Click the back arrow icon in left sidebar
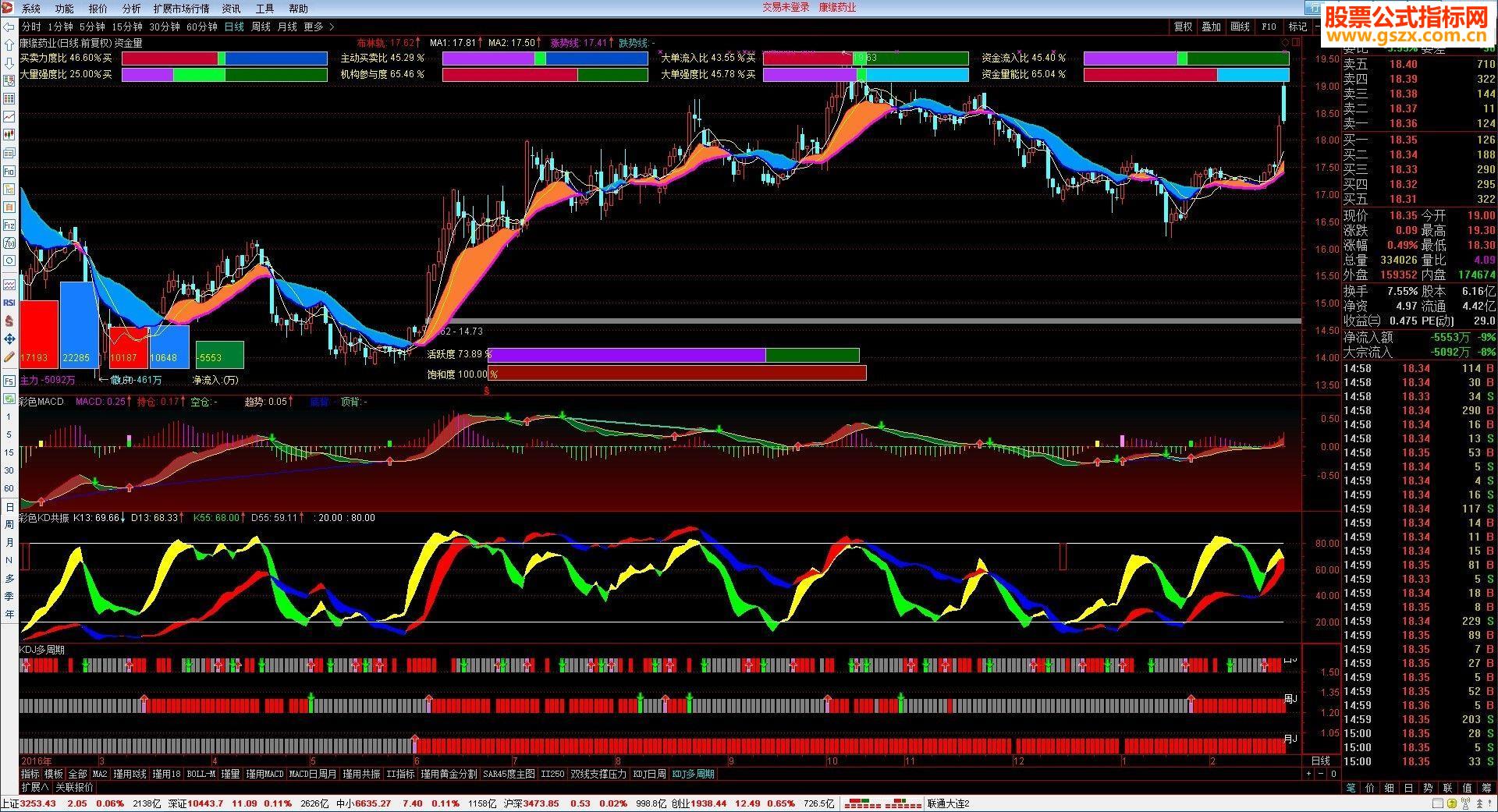The width and height of the screenshot is (1498, 812). (x=9, y=27)
